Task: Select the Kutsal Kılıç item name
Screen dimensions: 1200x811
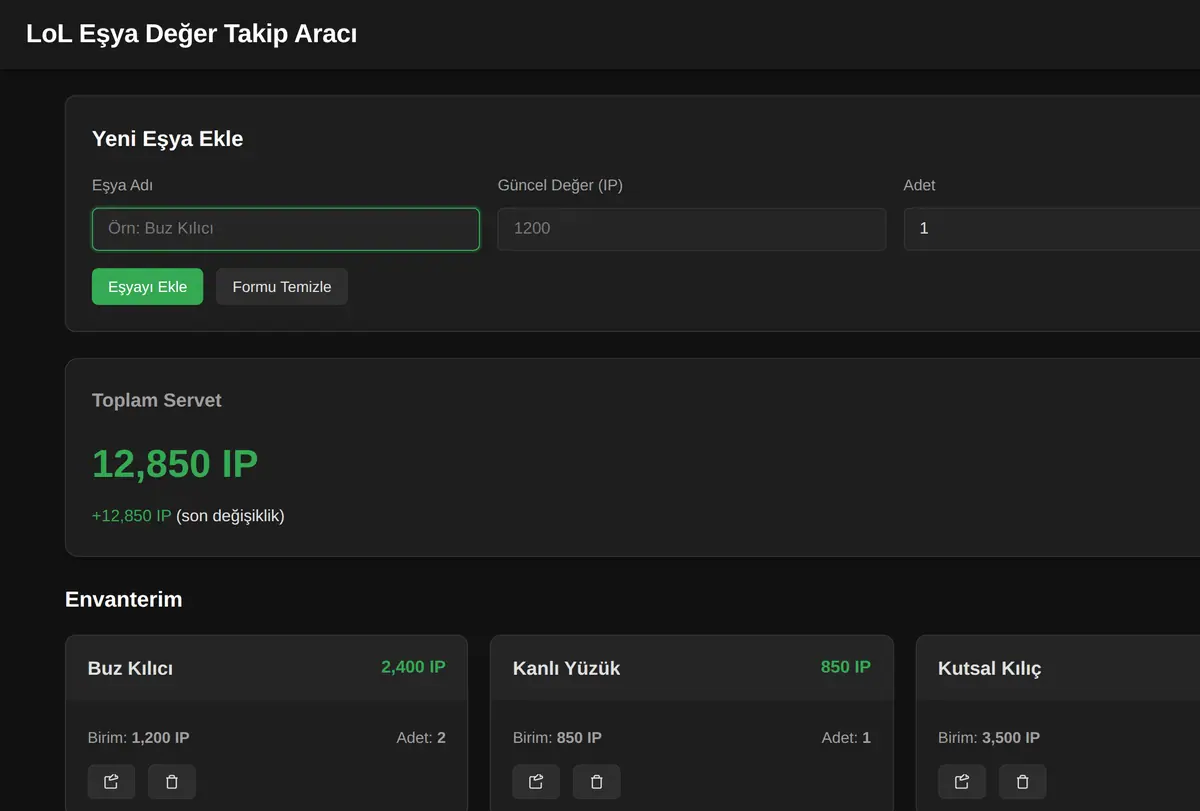Action: coord(990,669)
